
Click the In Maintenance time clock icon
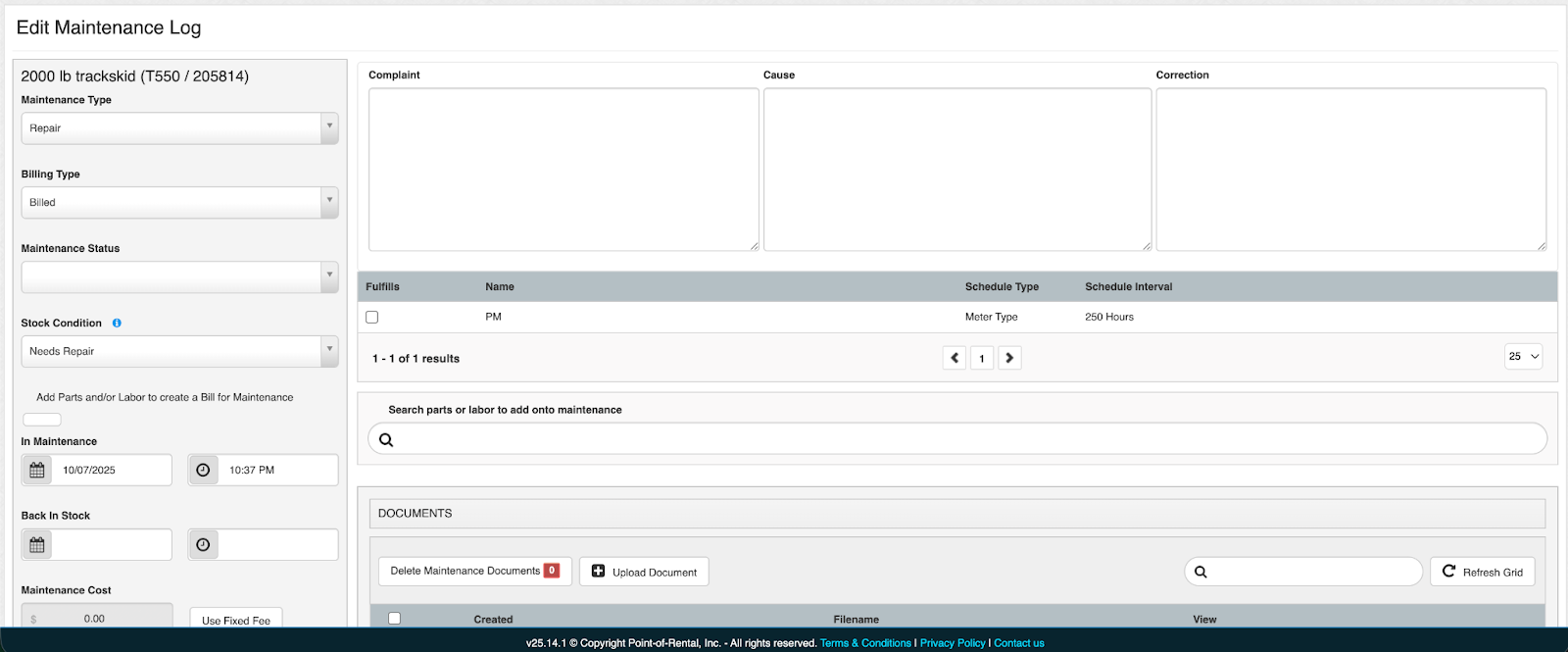click(x=203, y=471)
